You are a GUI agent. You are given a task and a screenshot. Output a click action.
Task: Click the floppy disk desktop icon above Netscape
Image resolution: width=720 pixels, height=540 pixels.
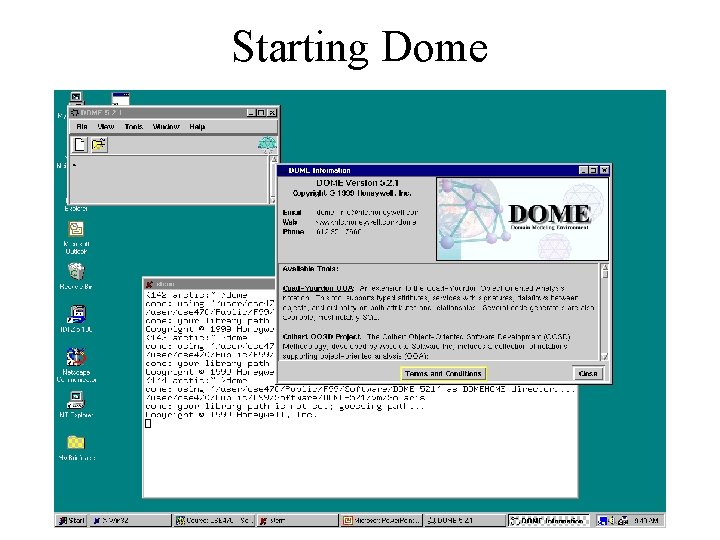click(76, 319)
